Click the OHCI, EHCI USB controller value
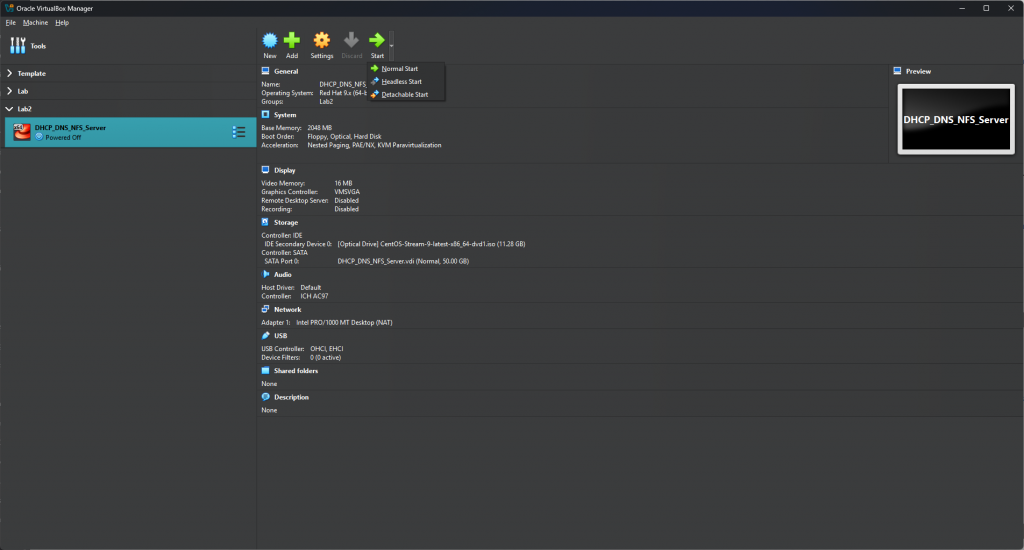Image resolution: width=1024 pixels, height=550 pixels. tap(327, 349)
